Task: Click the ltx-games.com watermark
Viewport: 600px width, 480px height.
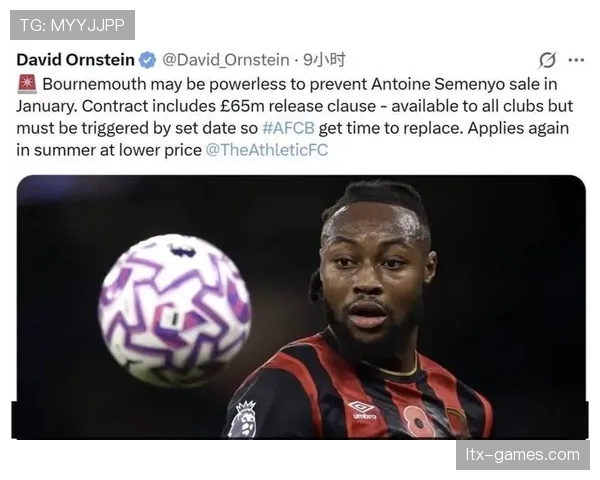Action: 523,455
